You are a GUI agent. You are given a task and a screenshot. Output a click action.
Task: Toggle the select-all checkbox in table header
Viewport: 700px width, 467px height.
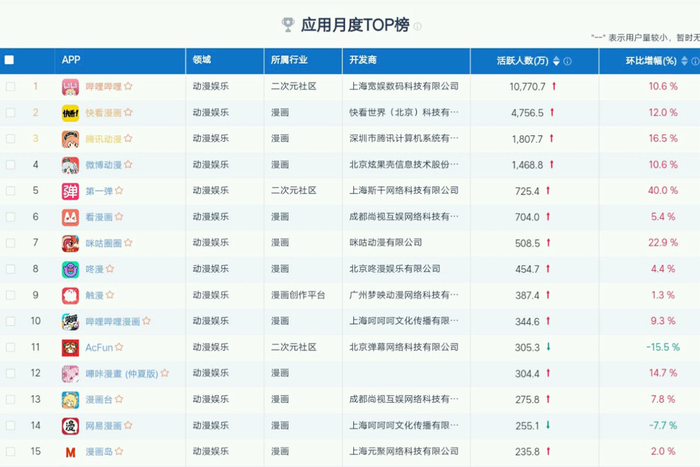[x=9, y=60]
